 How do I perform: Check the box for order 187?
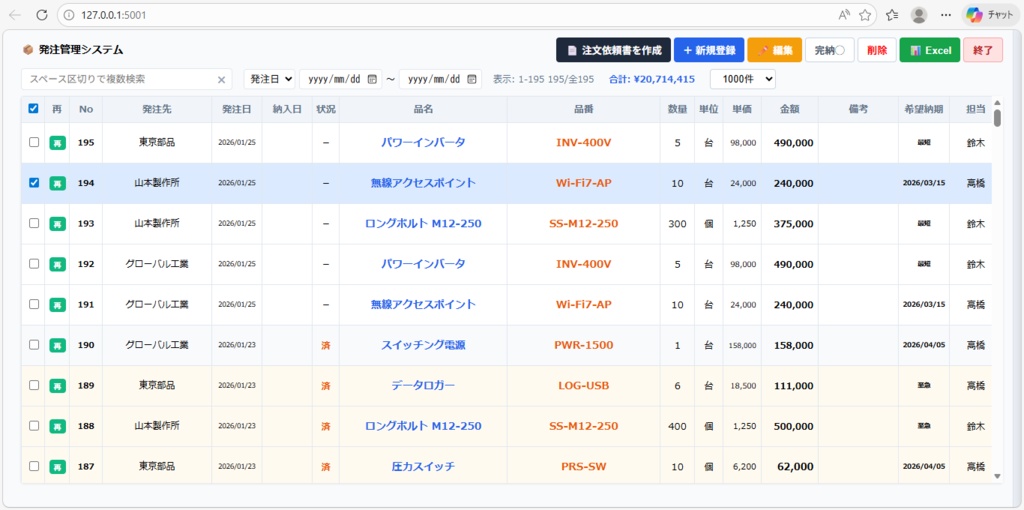point(34,466)
